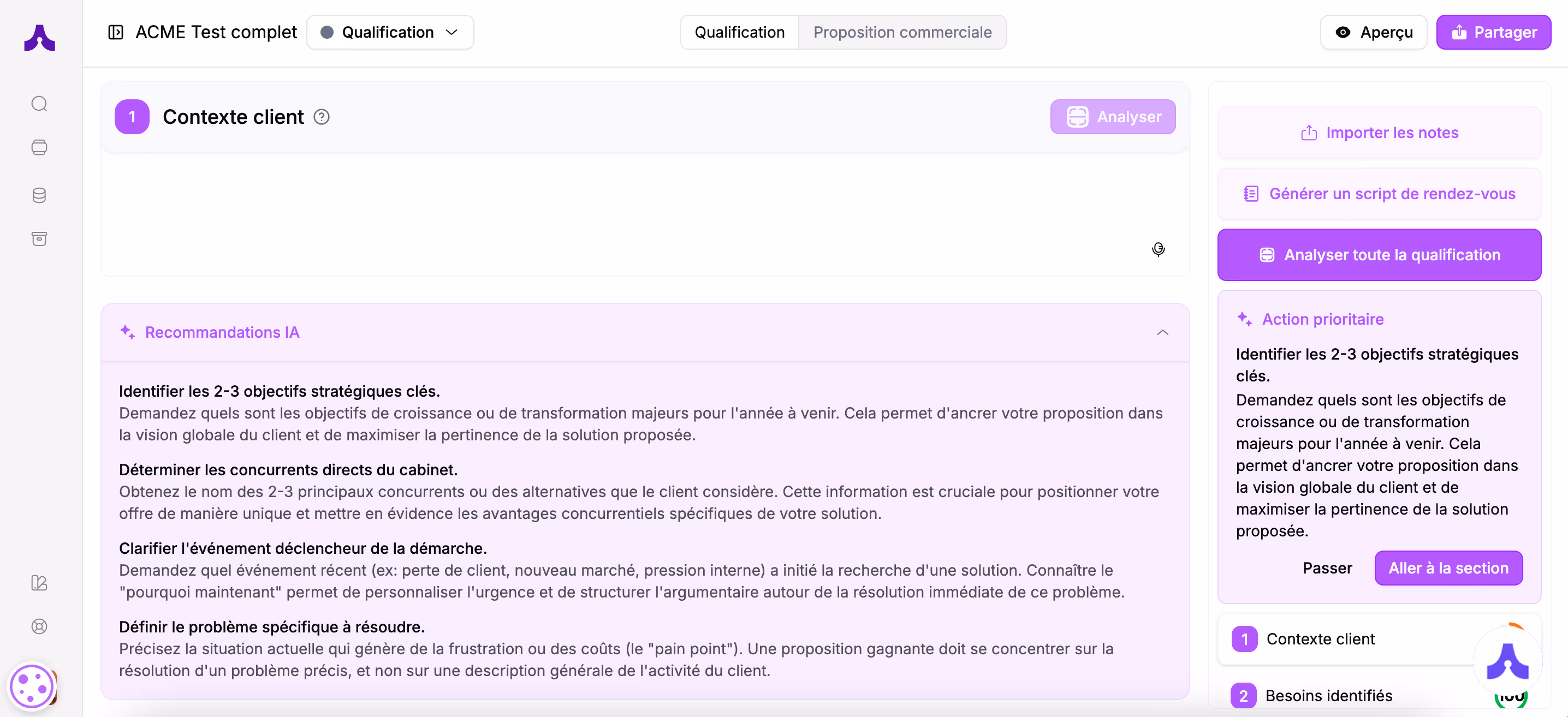This screenshot has width=1568, height=717.
Task: Open the help lifebuoy sidebar icon
Action: [x=39, y=626]
